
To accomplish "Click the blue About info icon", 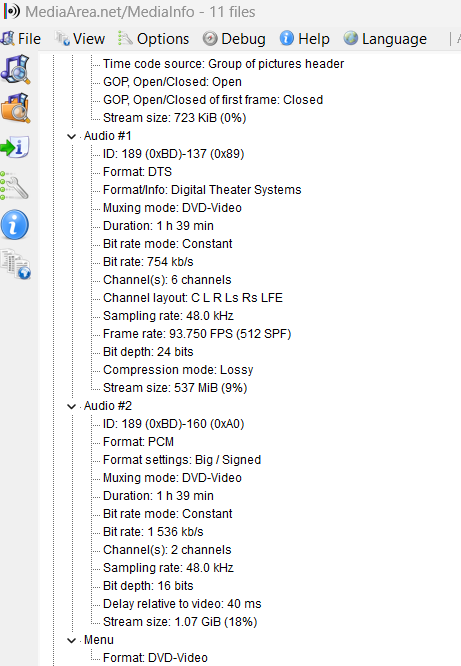I will [15, 225].
